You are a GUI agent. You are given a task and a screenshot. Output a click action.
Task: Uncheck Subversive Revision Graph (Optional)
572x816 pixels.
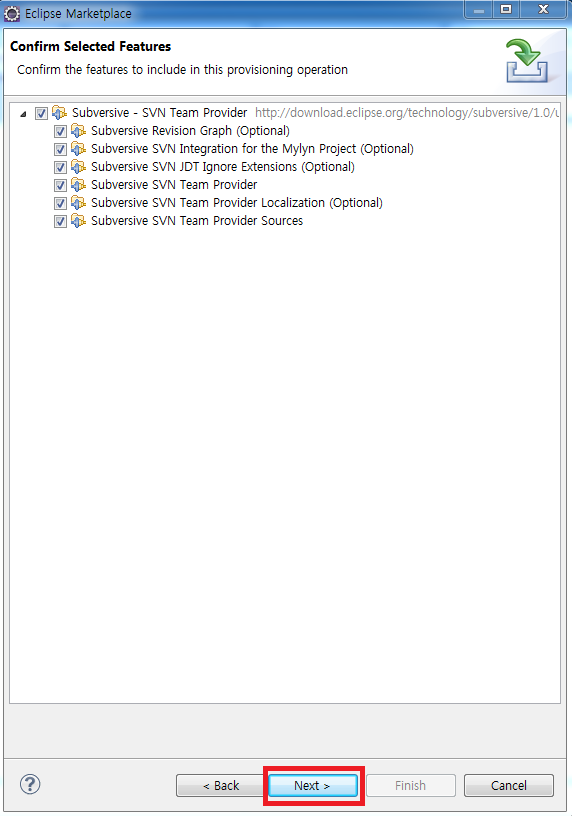pos(60,131)
